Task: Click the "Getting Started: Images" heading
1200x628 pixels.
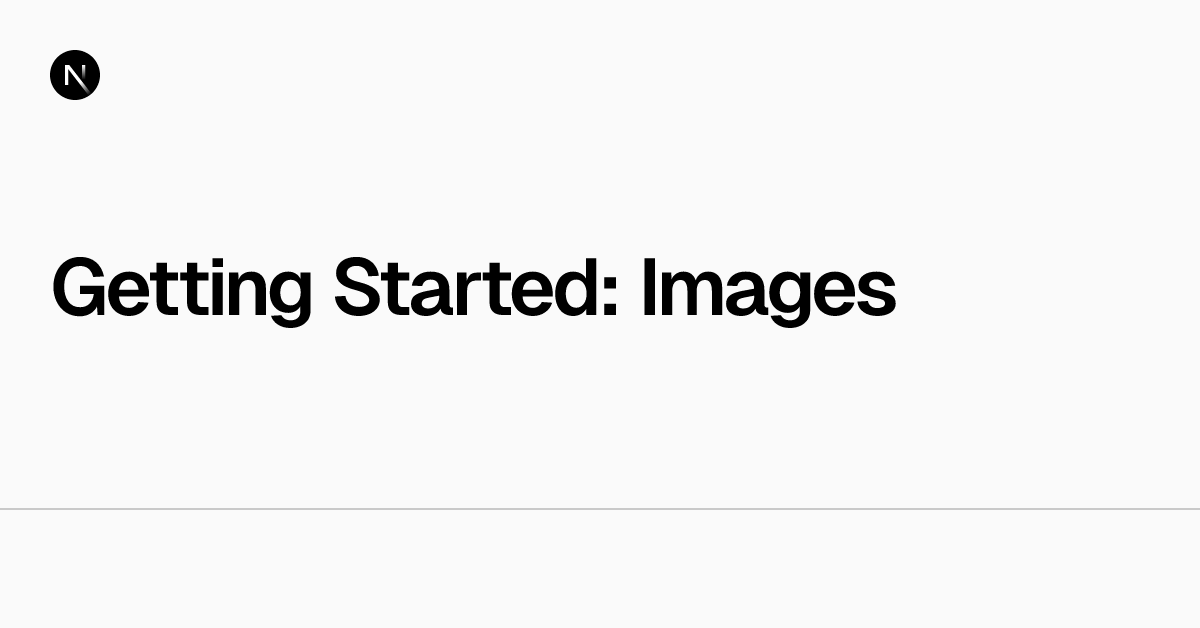Action: point(474,290)
